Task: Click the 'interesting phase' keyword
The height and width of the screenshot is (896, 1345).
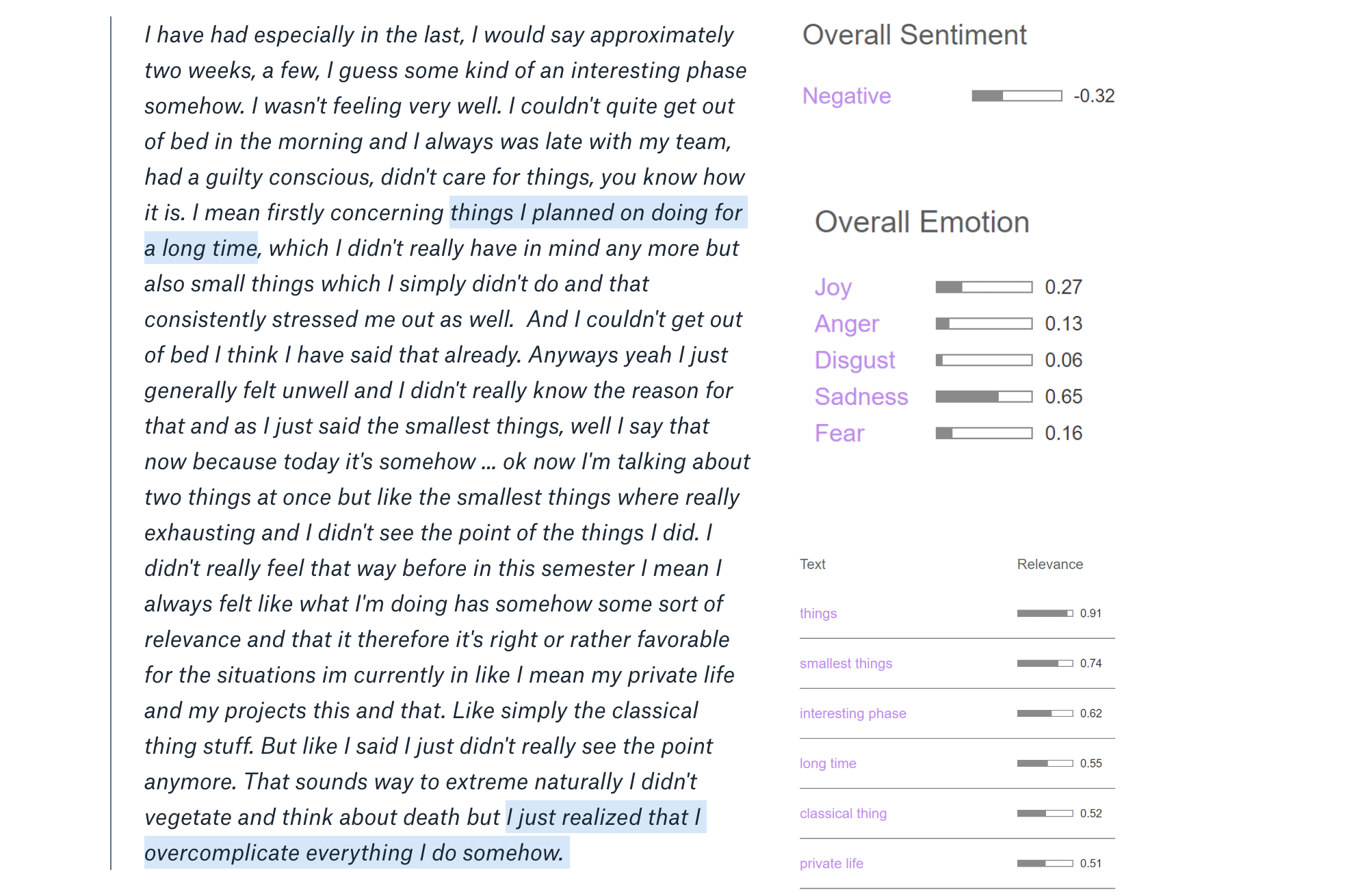Action: point(852,713)
